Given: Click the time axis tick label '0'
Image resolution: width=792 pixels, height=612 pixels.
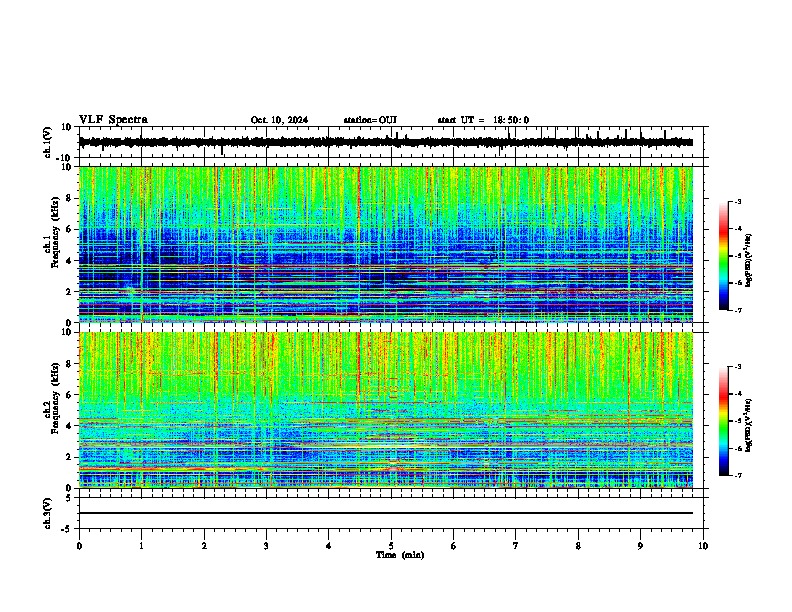Looking at the screenshot, I should tap(79, 546).
